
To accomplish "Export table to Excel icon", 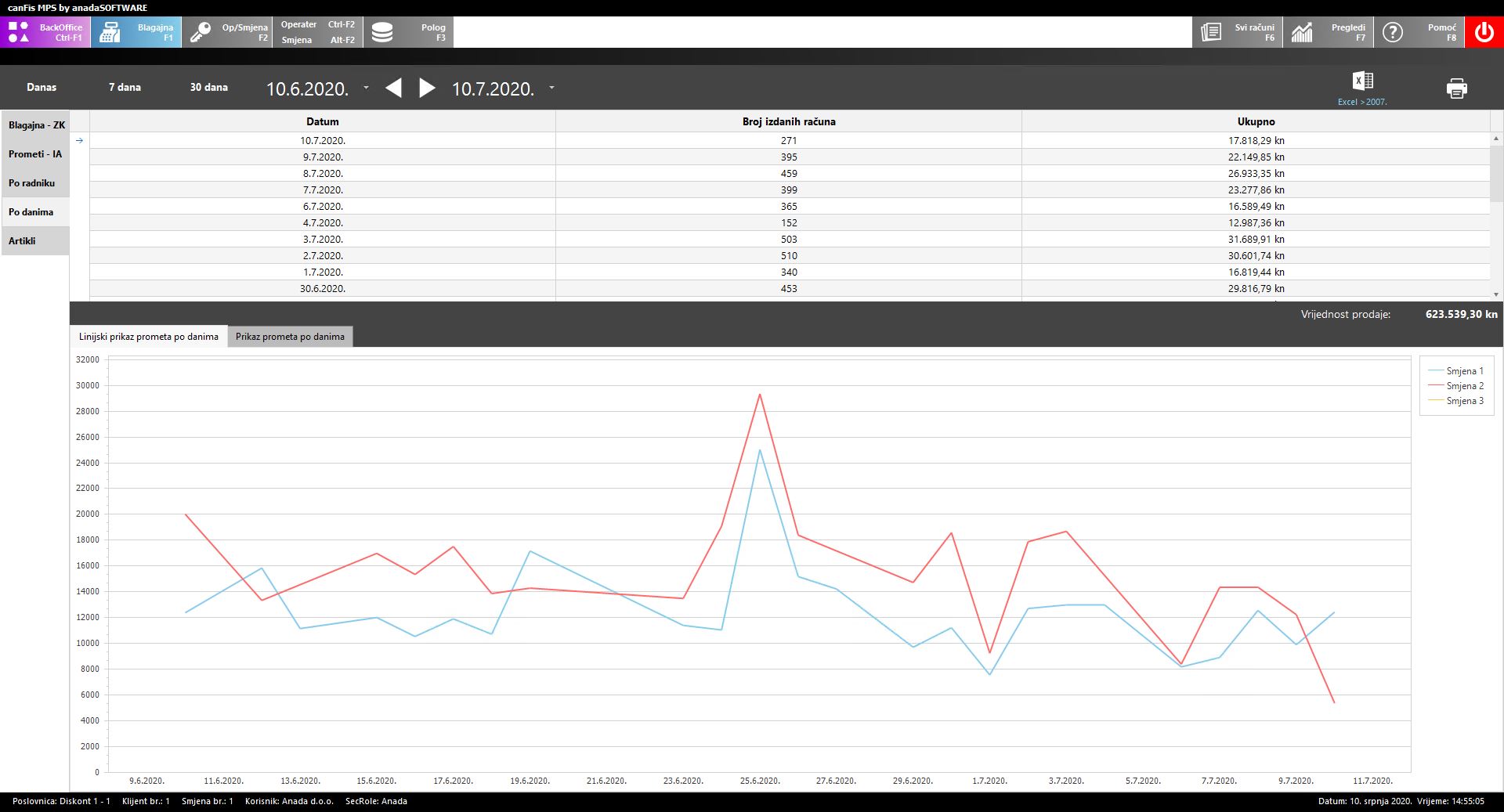I will pos(1362,81).
